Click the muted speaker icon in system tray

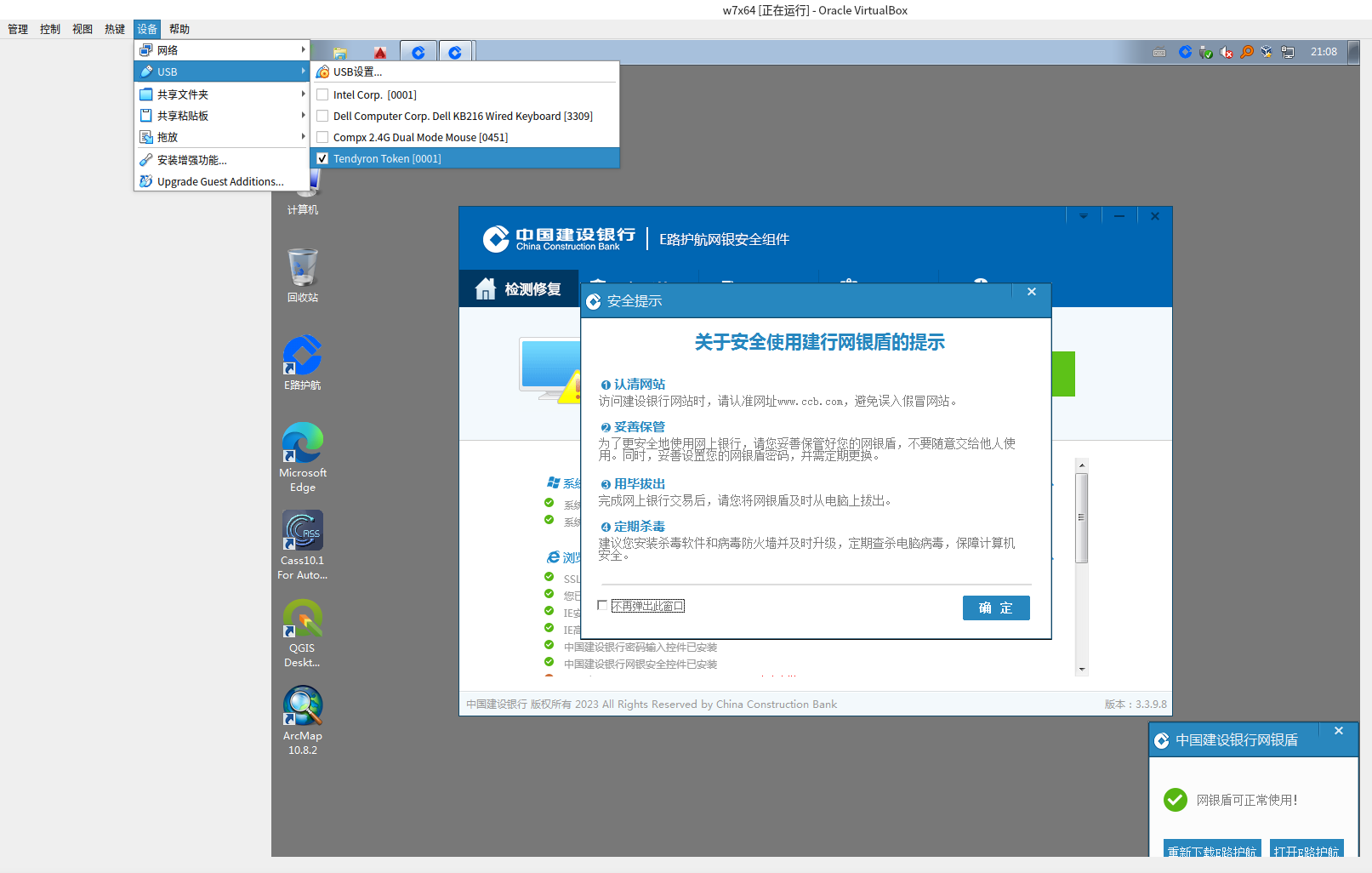point(1226,52)
